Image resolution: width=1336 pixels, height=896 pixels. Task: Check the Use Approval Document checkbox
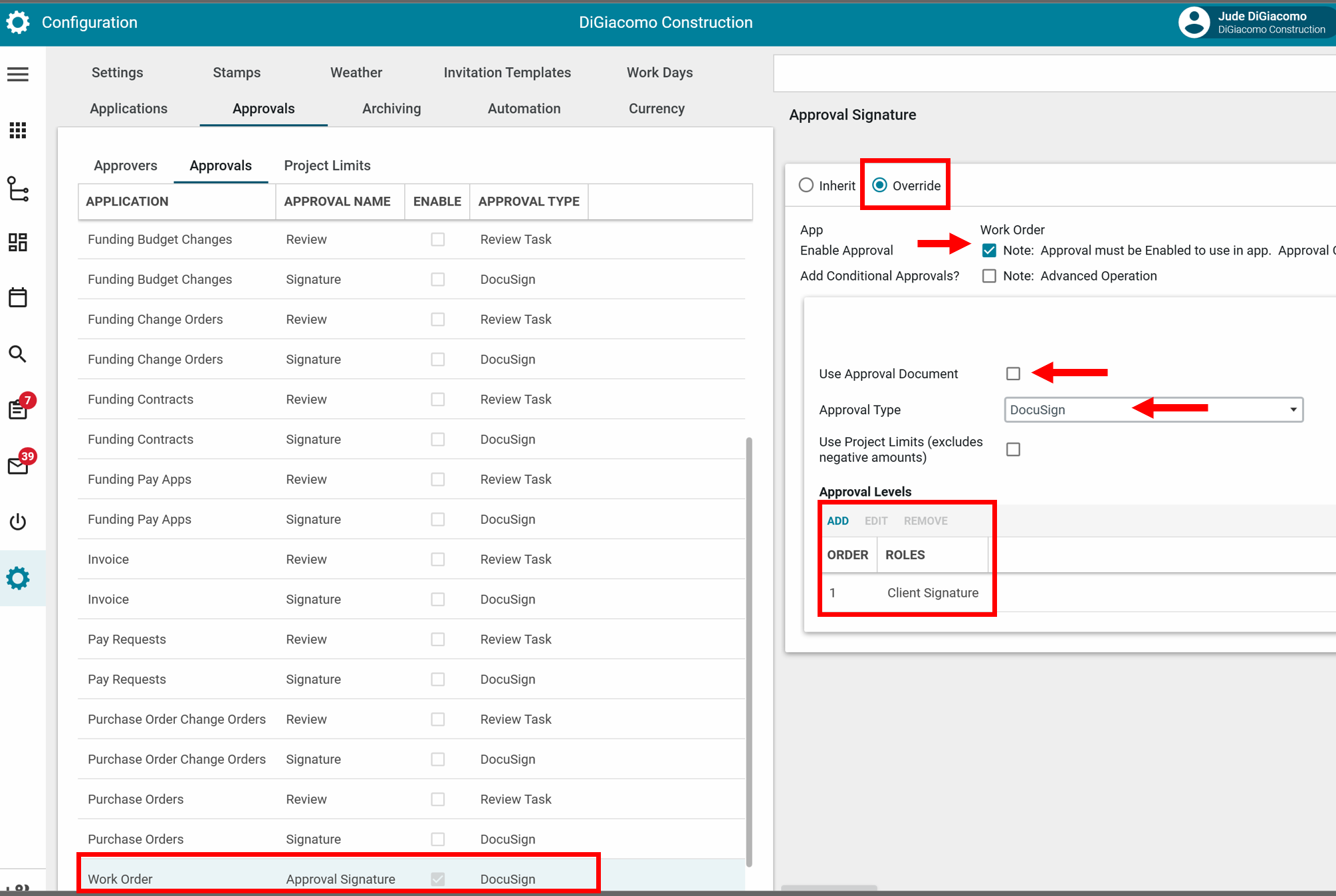click(1013, 374)
